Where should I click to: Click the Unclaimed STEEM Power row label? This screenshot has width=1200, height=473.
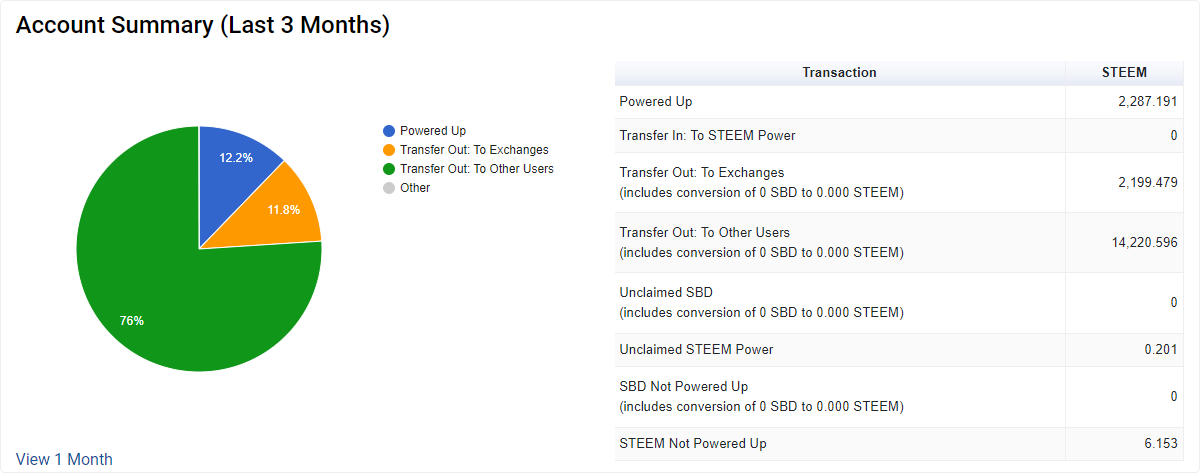point(696,350)
